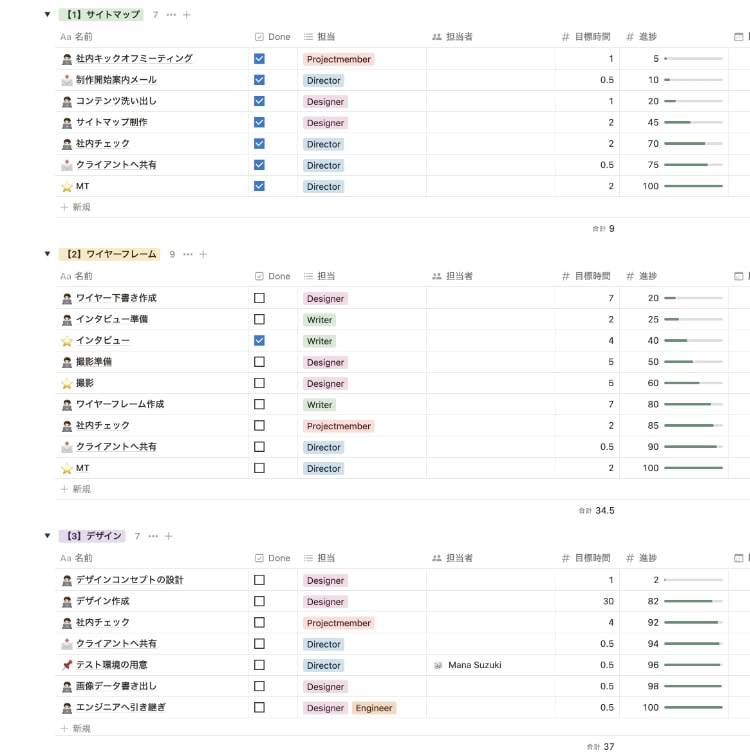Click person icon of 画像データ書き出し
750x756 pixels.
(67, 687)
